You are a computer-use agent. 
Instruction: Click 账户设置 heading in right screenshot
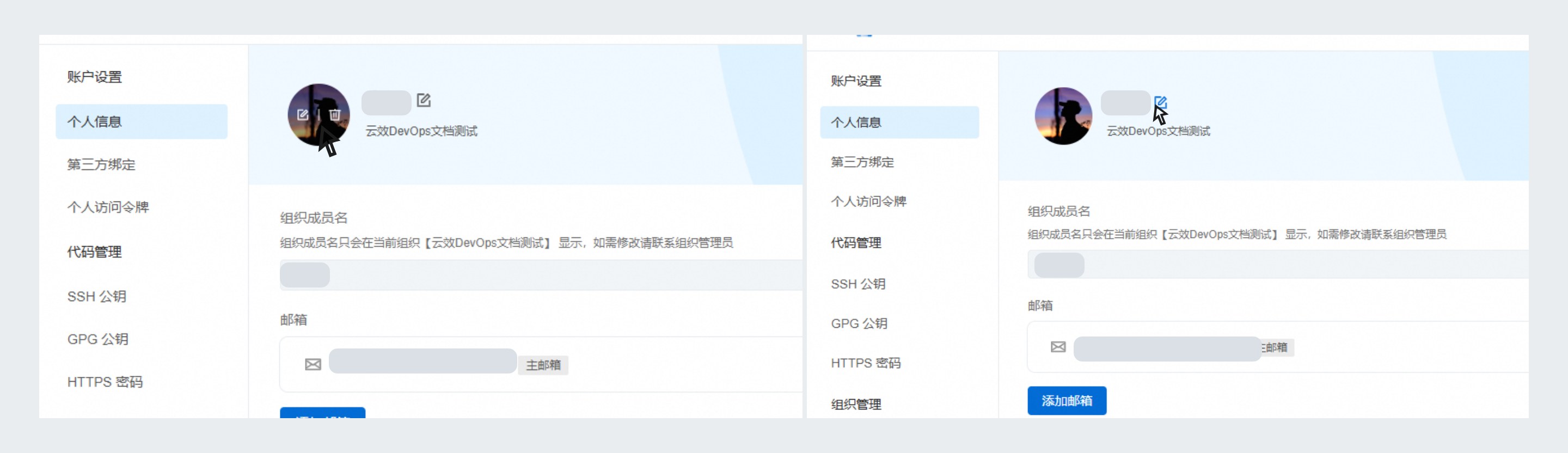[856, 81]
